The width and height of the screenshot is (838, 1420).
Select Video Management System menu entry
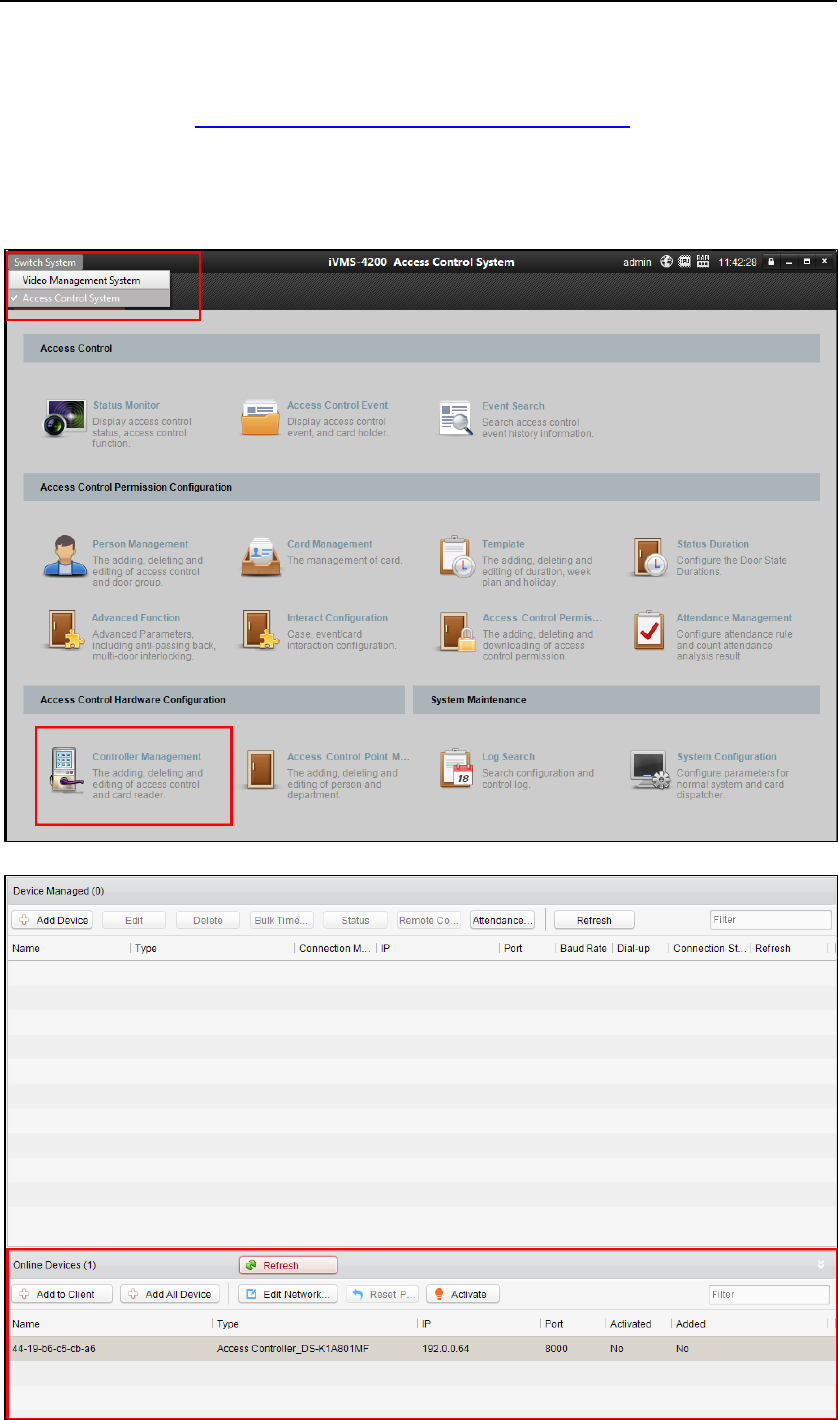click(90, 281)
